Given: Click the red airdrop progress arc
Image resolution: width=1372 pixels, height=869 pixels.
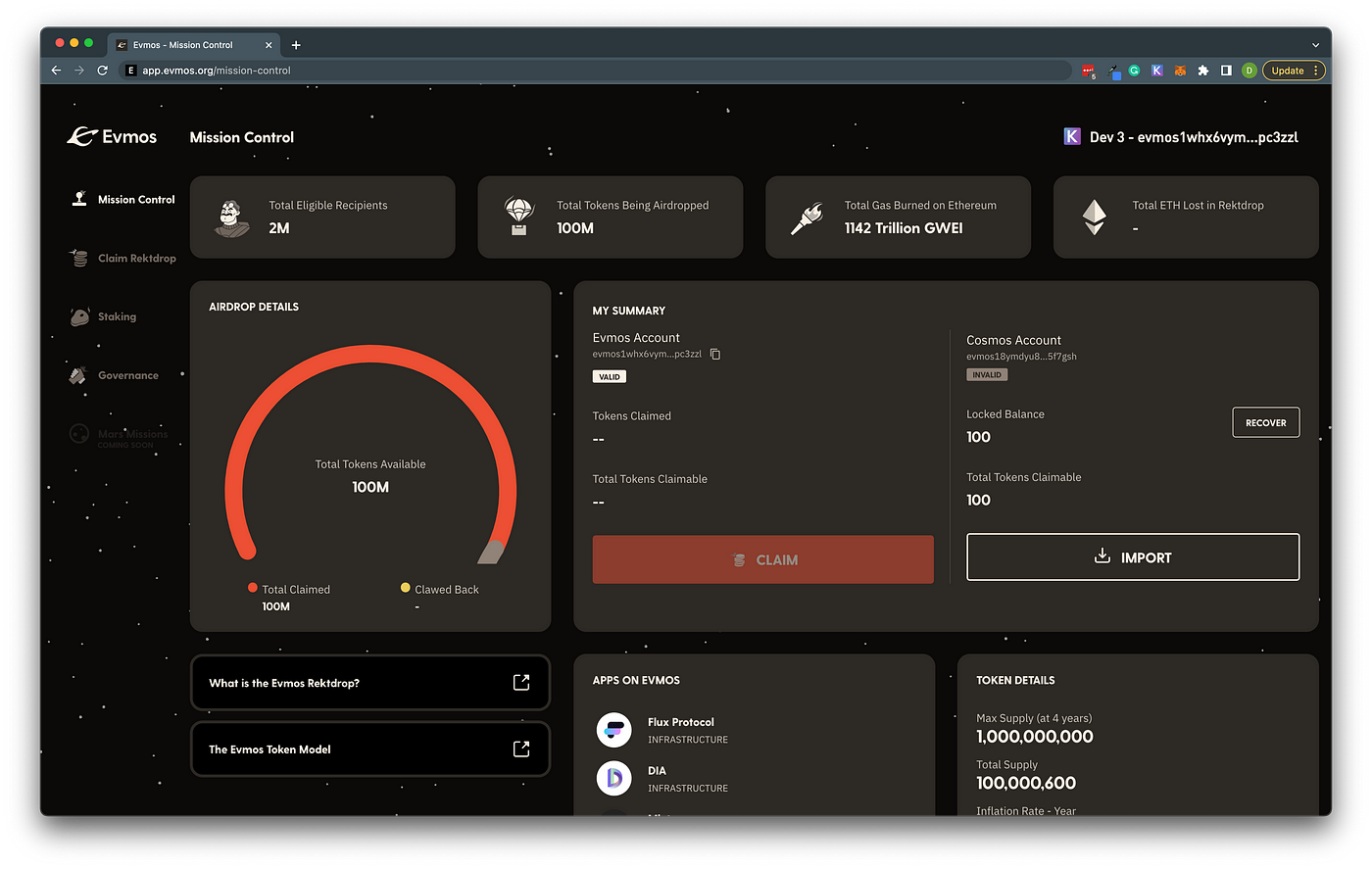Looking at the screenshot, I should 370,354.
